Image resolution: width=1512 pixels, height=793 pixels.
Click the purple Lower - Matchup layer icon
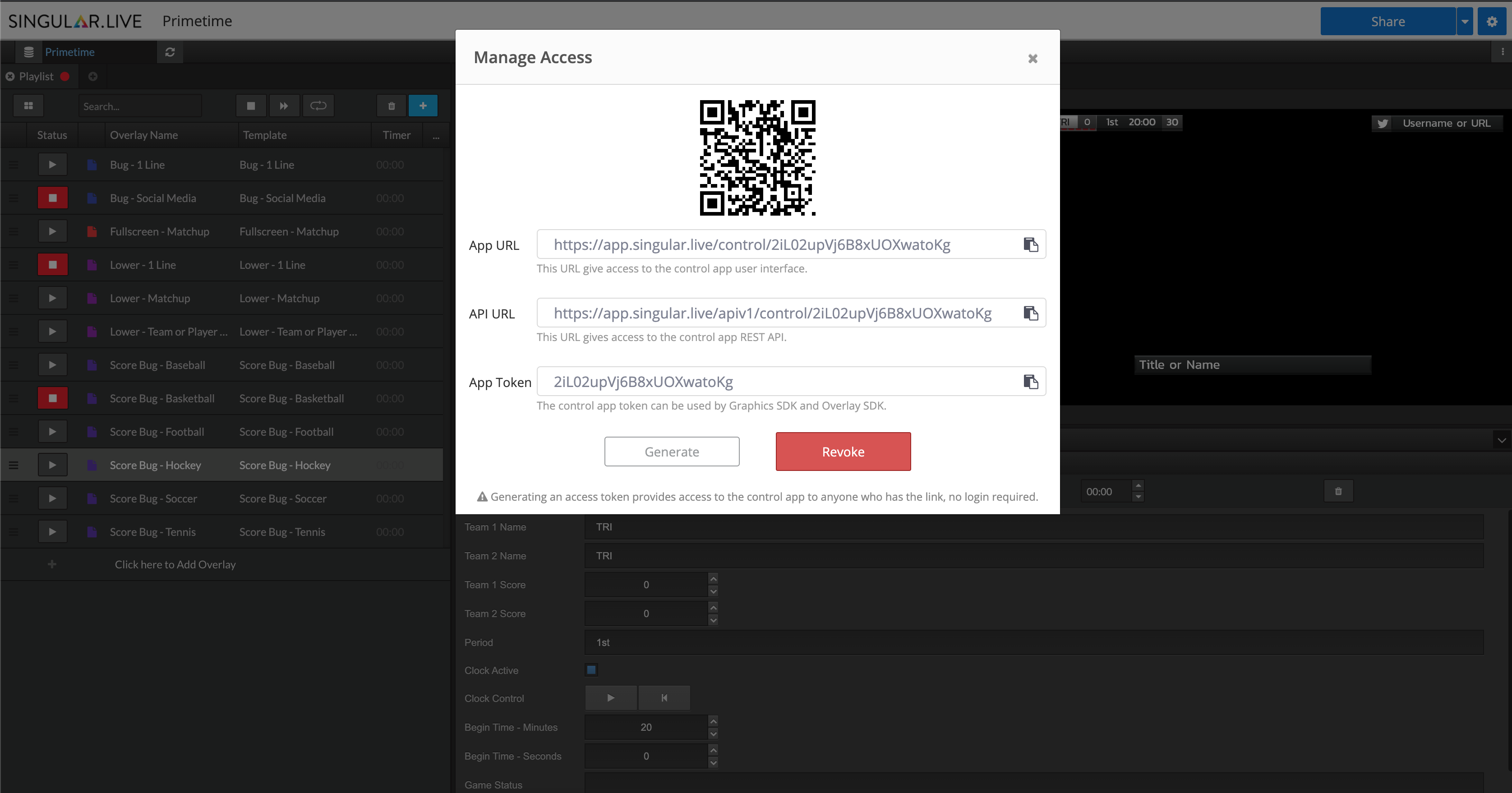pos(92,298)
